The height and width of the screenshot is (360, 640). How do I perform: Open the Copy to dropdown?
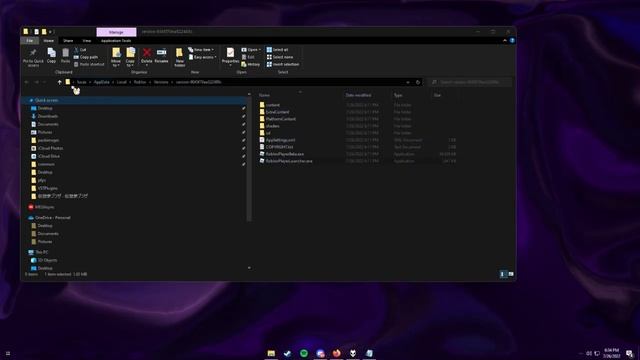coord(130,57)
